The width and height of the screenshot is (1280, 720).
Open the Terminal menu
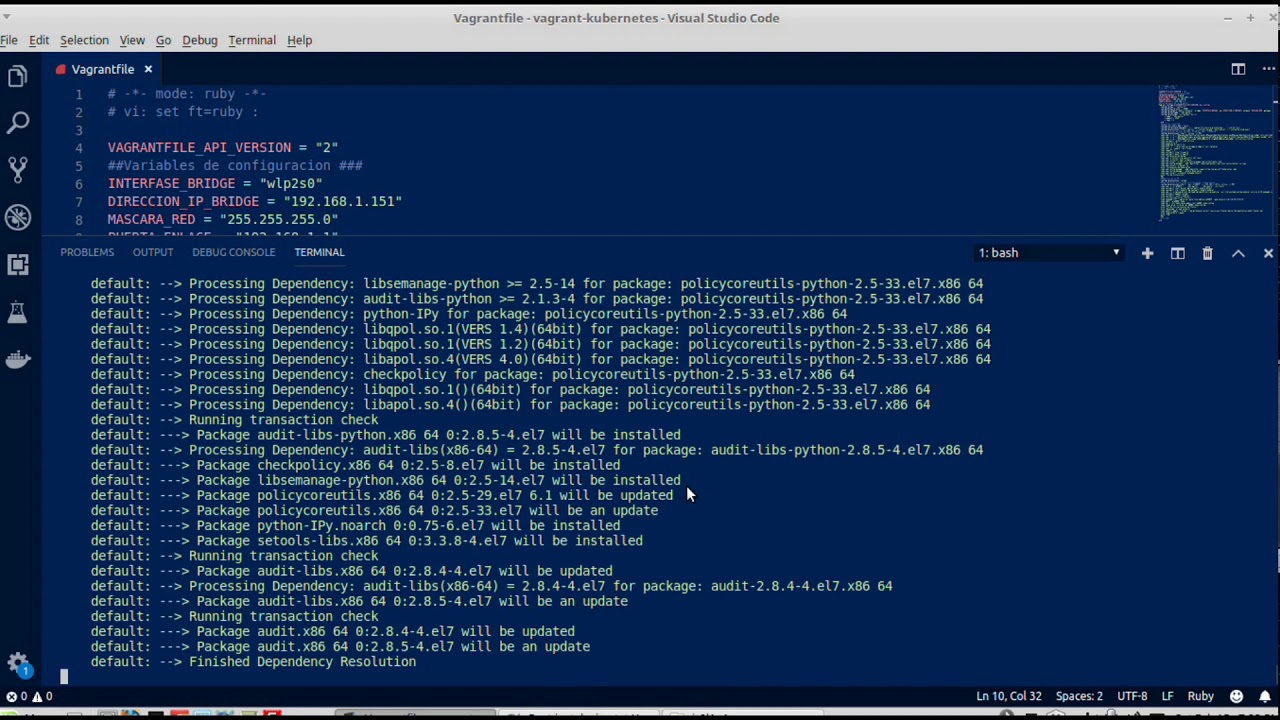252,40
